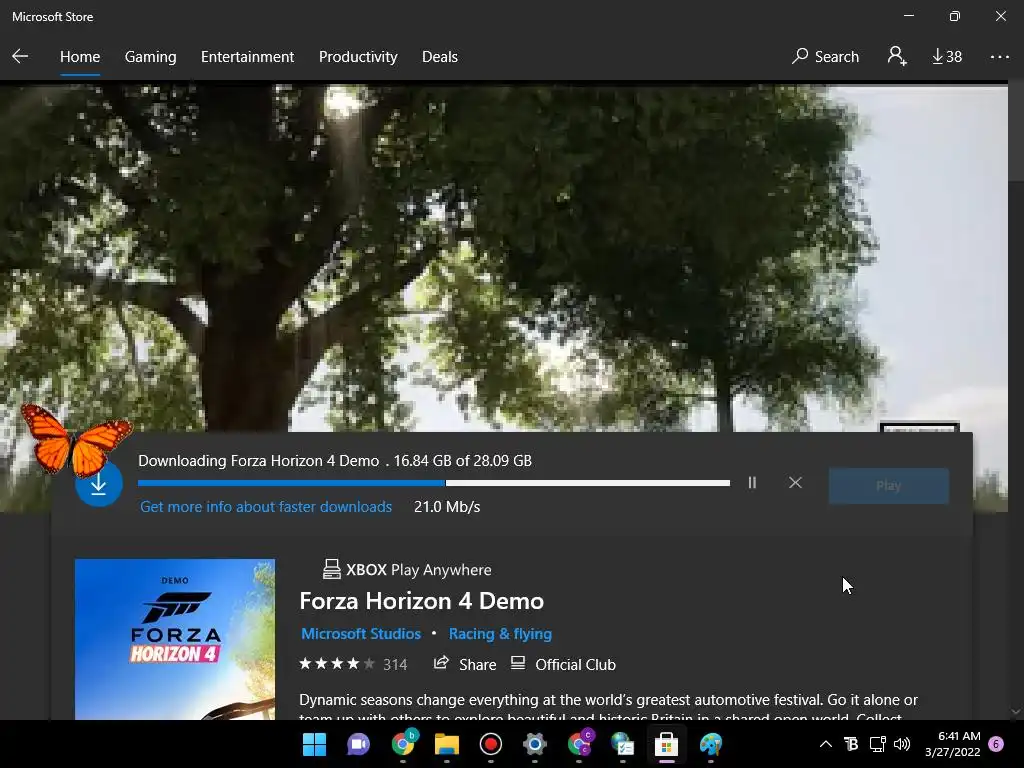
Task: Click the blue download circle icon
Action: tap(99, 484)
